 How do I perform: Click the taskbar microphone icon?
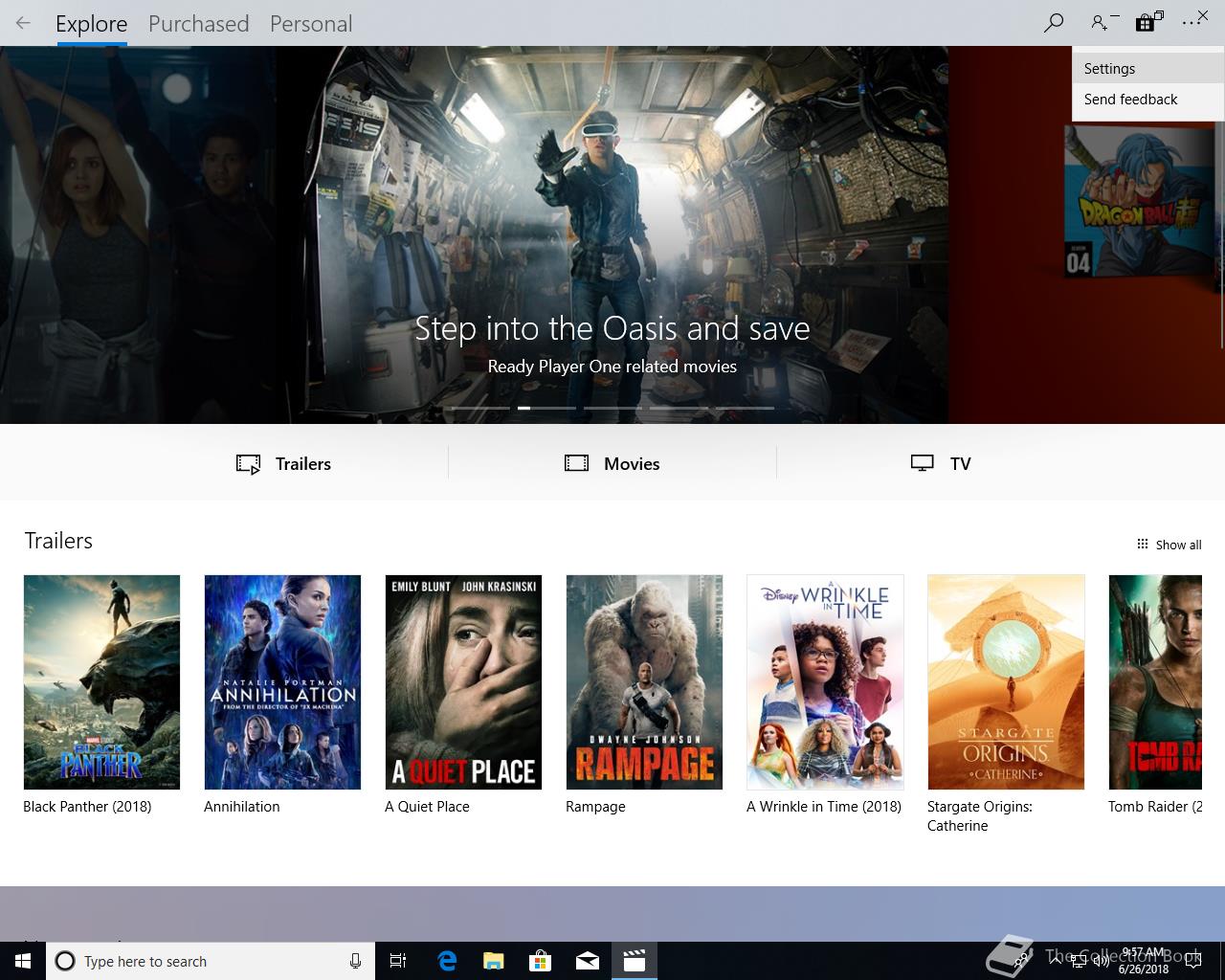click(355, 961)
